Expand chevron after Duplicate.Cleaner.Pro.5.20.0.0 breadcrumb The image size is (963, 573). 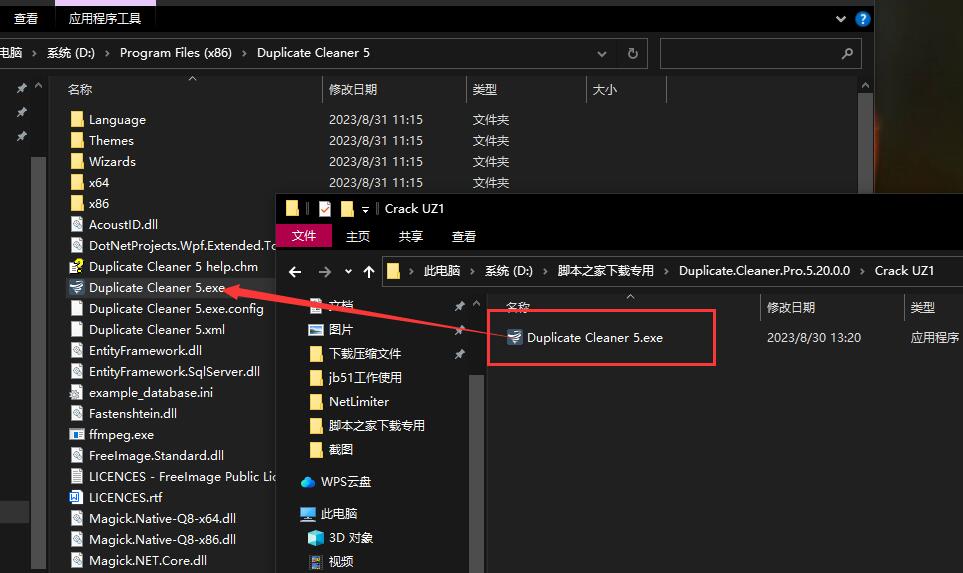[862, 271]
